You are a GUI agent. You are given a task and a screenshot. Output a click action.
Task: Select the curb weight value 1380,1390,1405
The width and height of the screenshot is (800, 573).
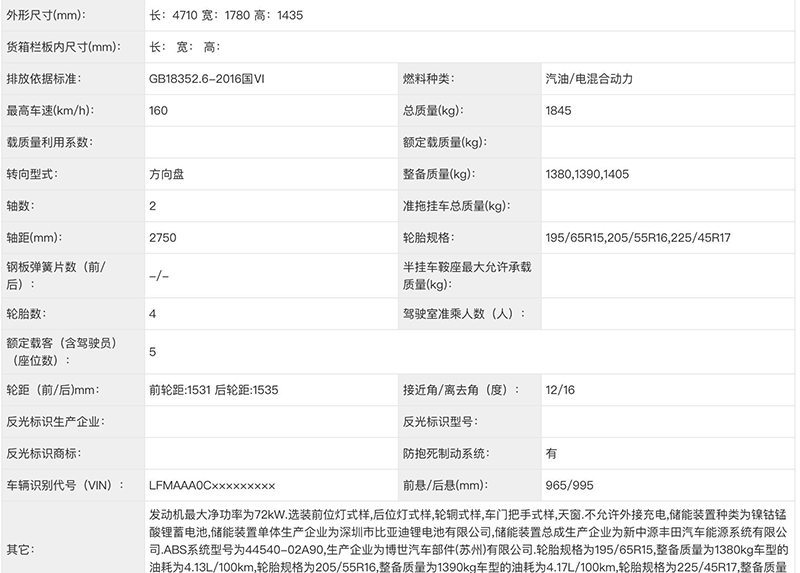click(x=587, y=174)
